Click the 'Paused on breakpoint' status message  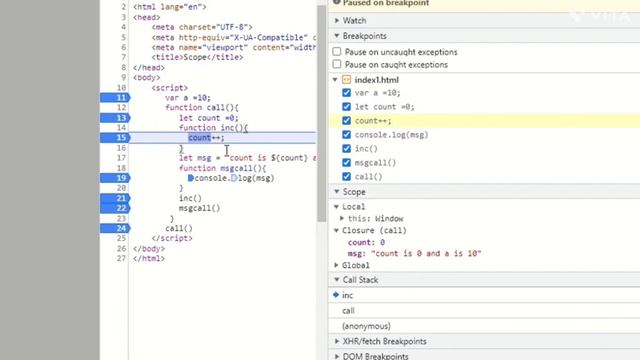click(x=386, y=3)
